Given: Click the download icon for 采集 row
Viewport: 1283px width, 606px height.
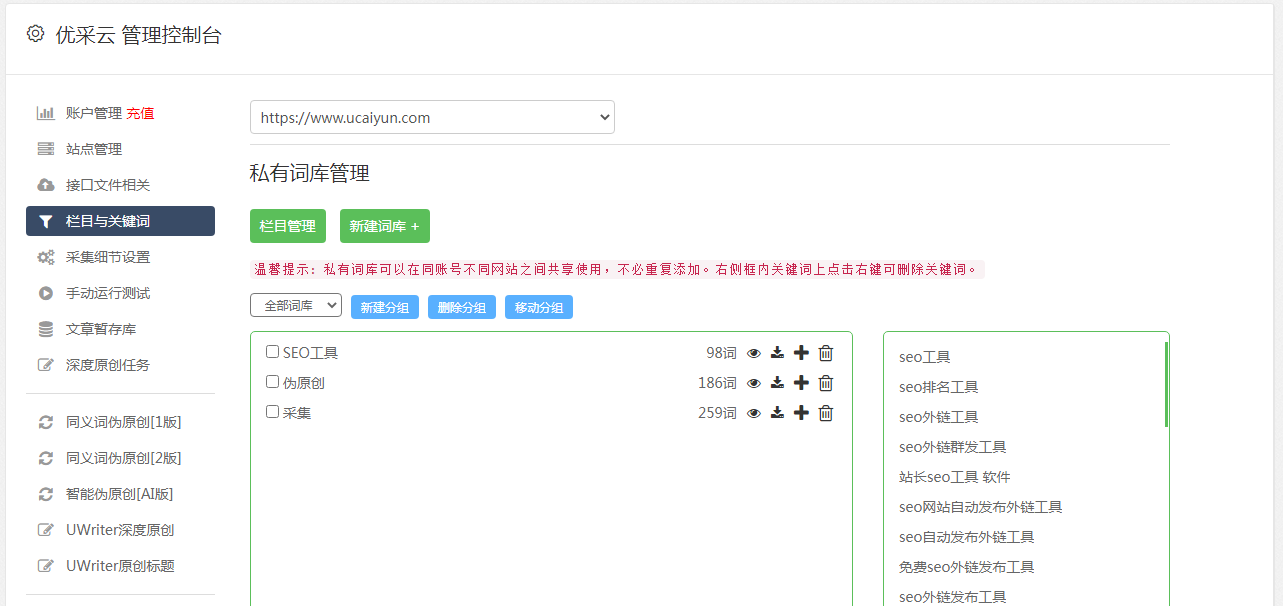Looking at the screenshot, I should [777, 413].
